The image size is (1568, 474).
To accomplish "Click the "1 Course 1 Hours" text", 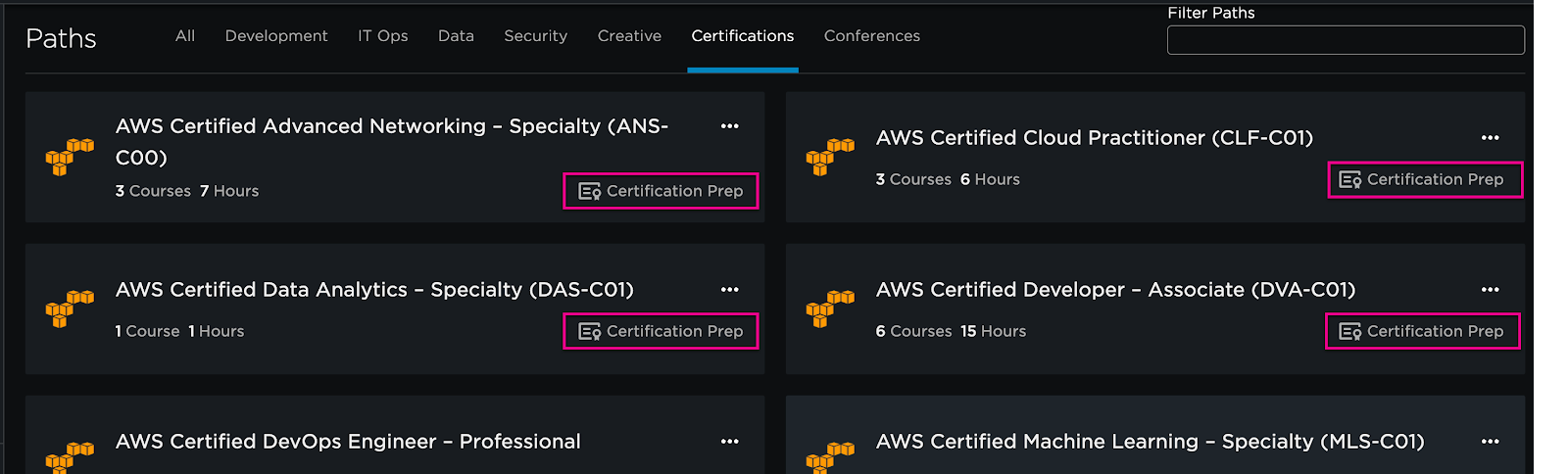I will coord(179,331).
